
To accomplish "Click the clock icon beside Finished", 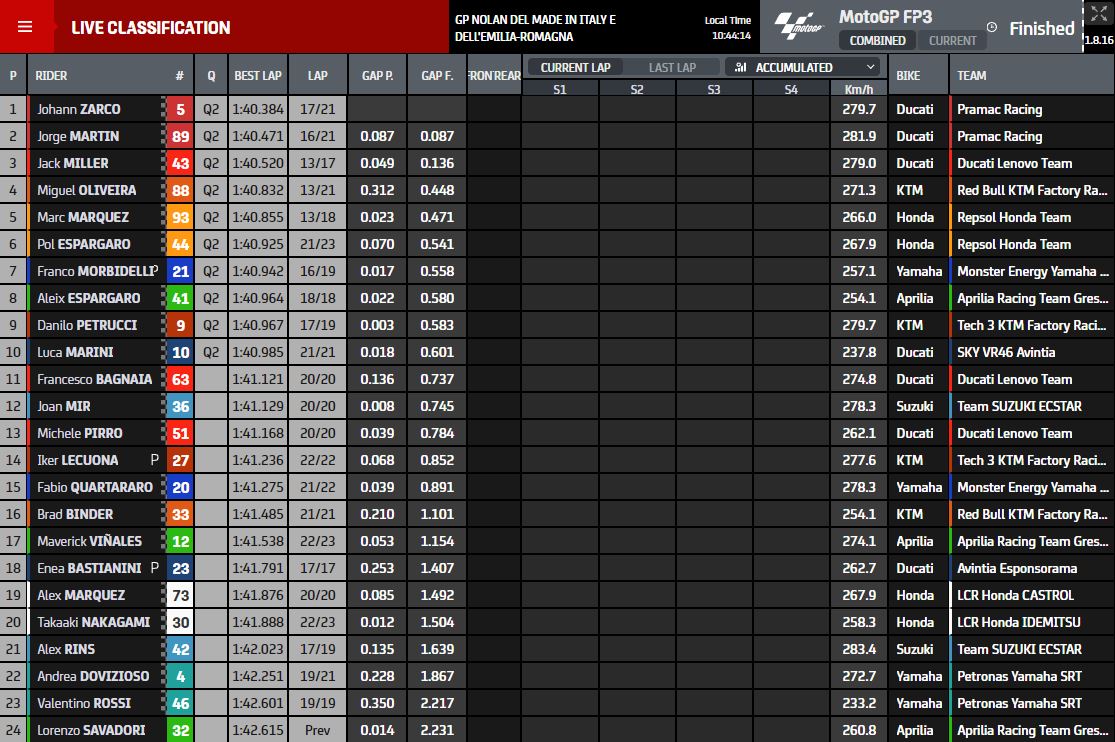I will [x=992, y=27].
